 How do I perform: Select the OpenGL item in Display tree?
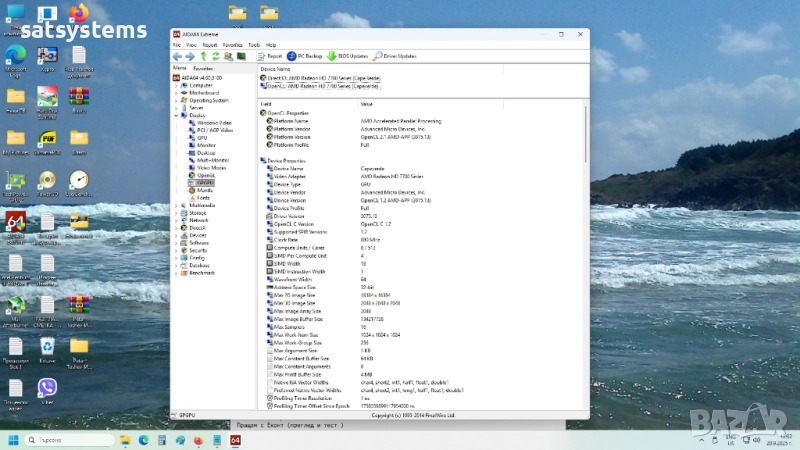point(205,174)
